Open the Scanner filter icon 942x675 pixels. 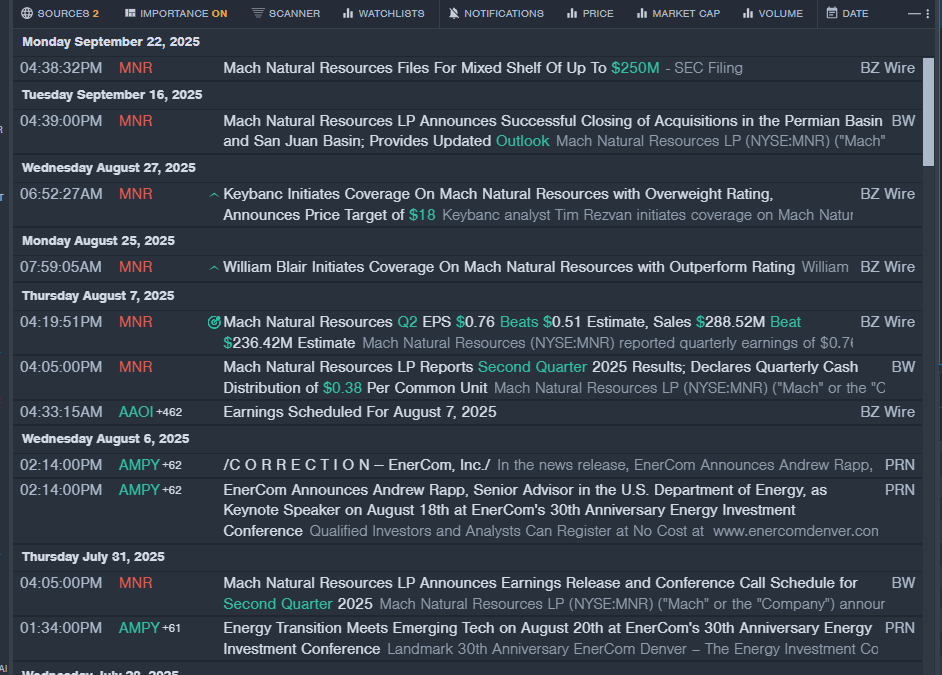click(258, 14)
